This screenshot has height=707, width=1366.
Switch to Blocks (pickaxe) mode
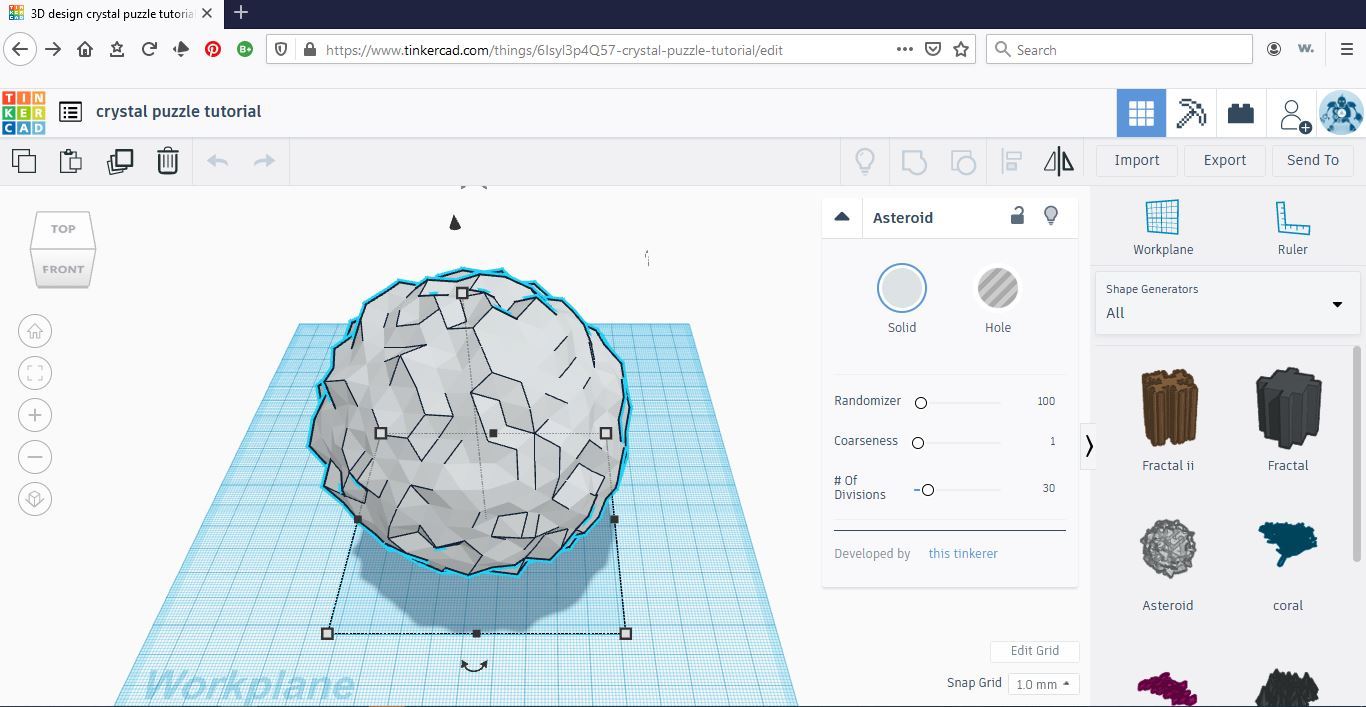1191,113
